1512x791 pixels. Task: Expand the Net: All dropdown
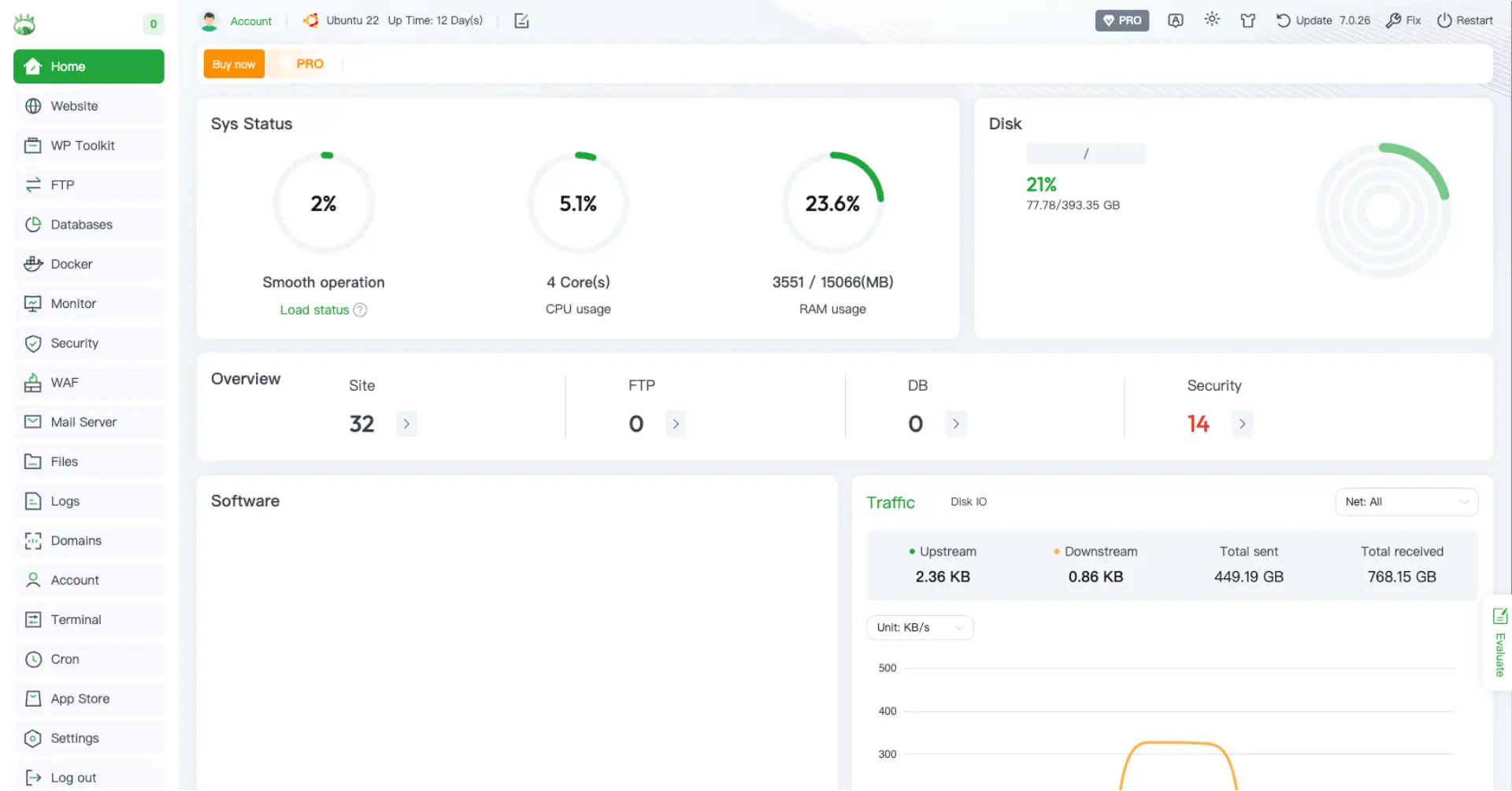pyautogui.click(x=1406, y=502)
